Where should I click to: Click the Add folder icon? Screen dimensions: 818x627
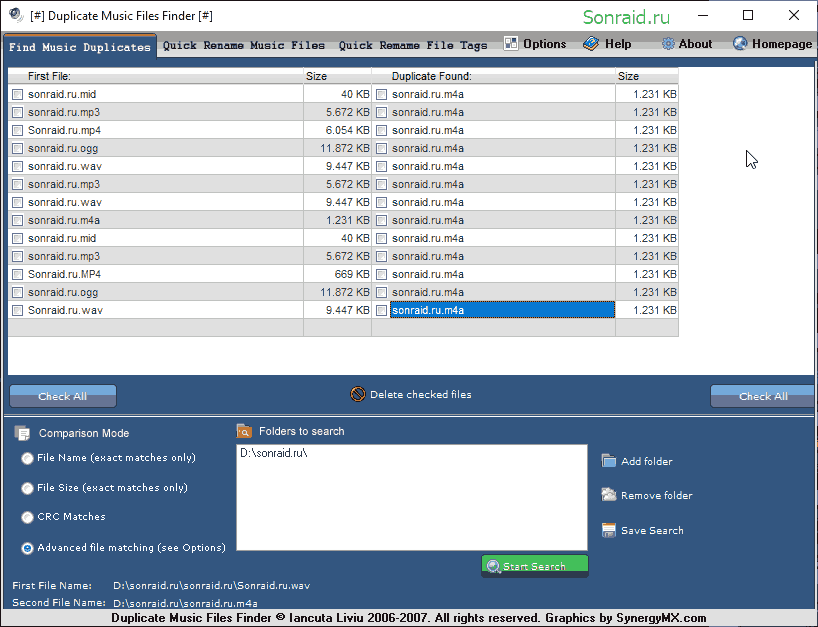pos(609,461)
